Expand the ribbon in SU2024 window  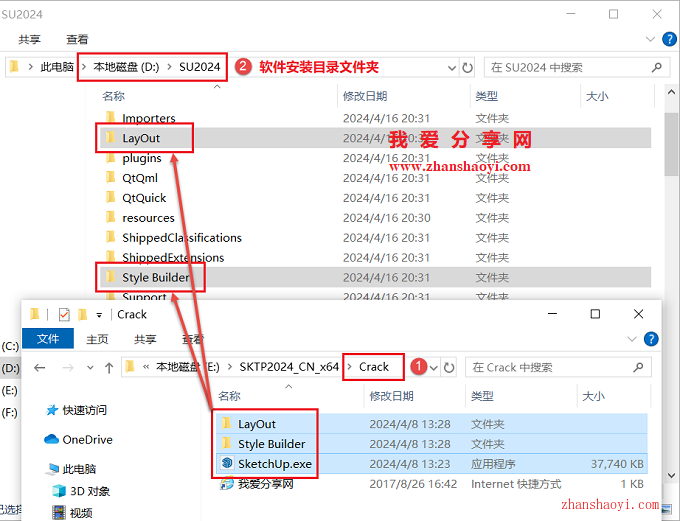pyautogui.click(x=650, y=39)
